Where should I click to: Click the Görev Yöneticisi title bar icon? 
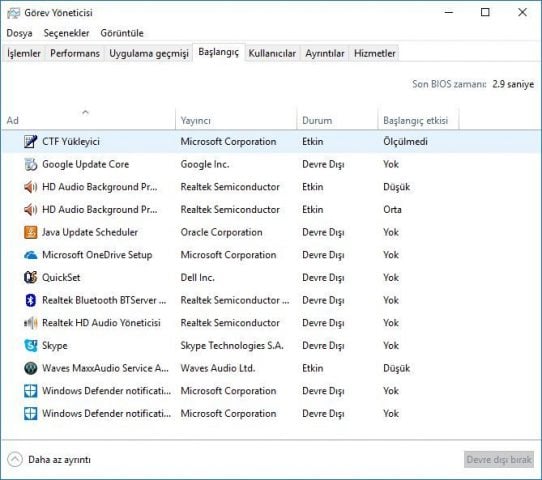[13, 13]
